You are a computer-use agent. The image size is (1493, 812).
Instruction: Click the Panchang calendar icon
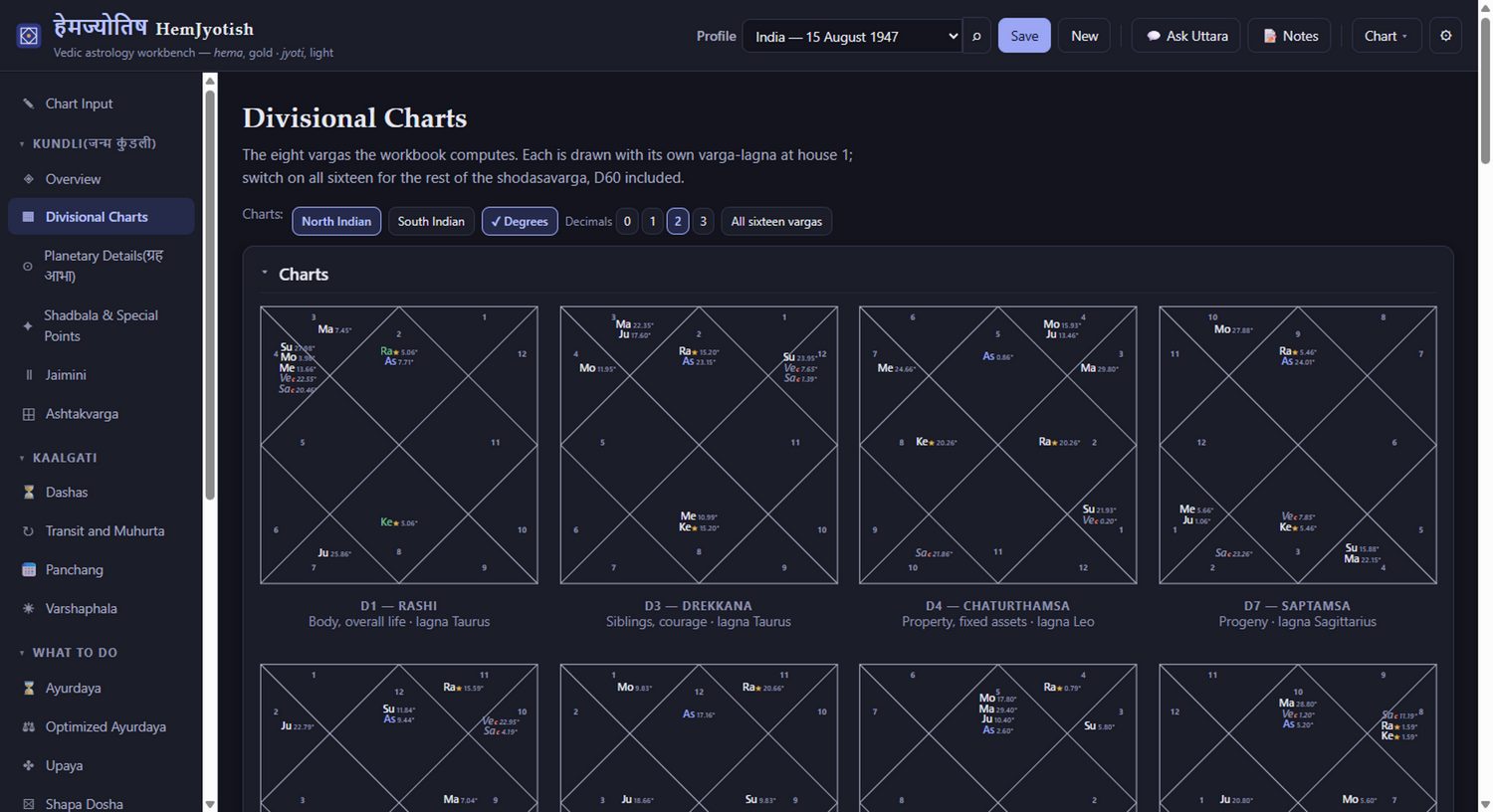(x=28, y=570)
